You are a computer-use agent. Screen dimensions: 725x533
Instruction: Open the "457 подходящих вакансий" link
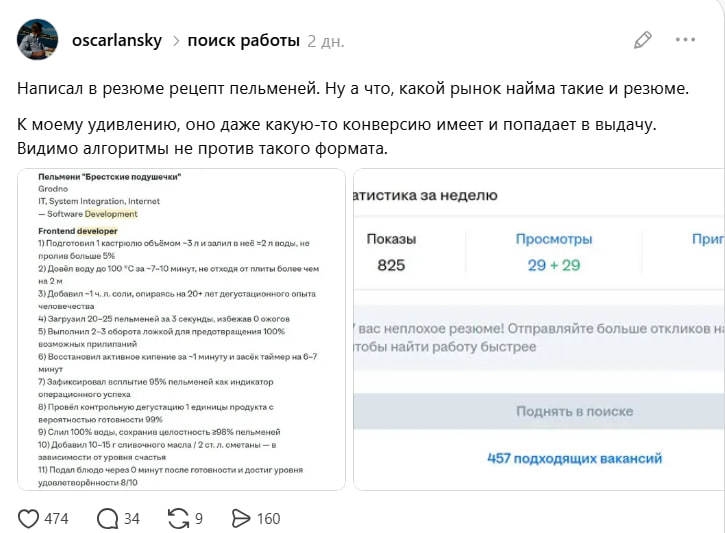[574, 458]
